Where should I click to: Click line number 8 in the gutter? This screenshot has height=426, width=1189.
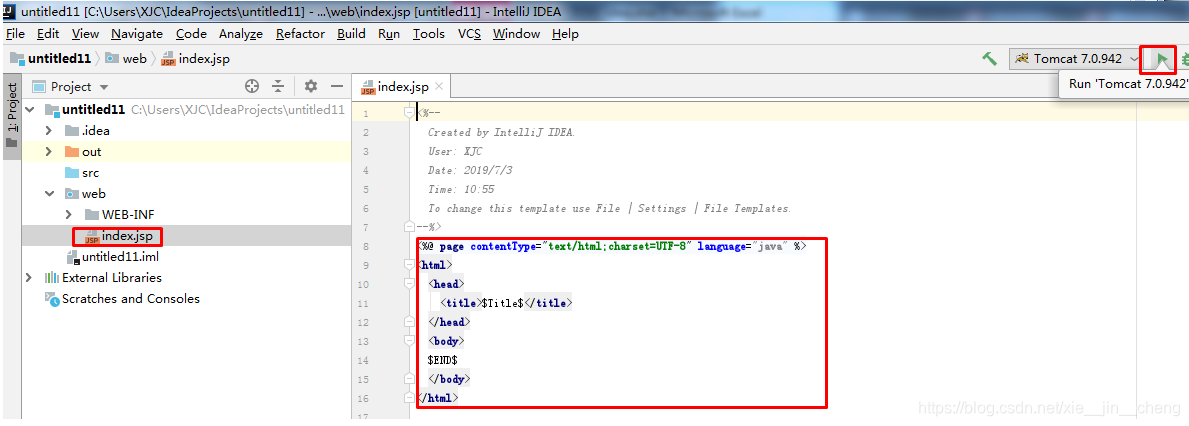[365, 246]
